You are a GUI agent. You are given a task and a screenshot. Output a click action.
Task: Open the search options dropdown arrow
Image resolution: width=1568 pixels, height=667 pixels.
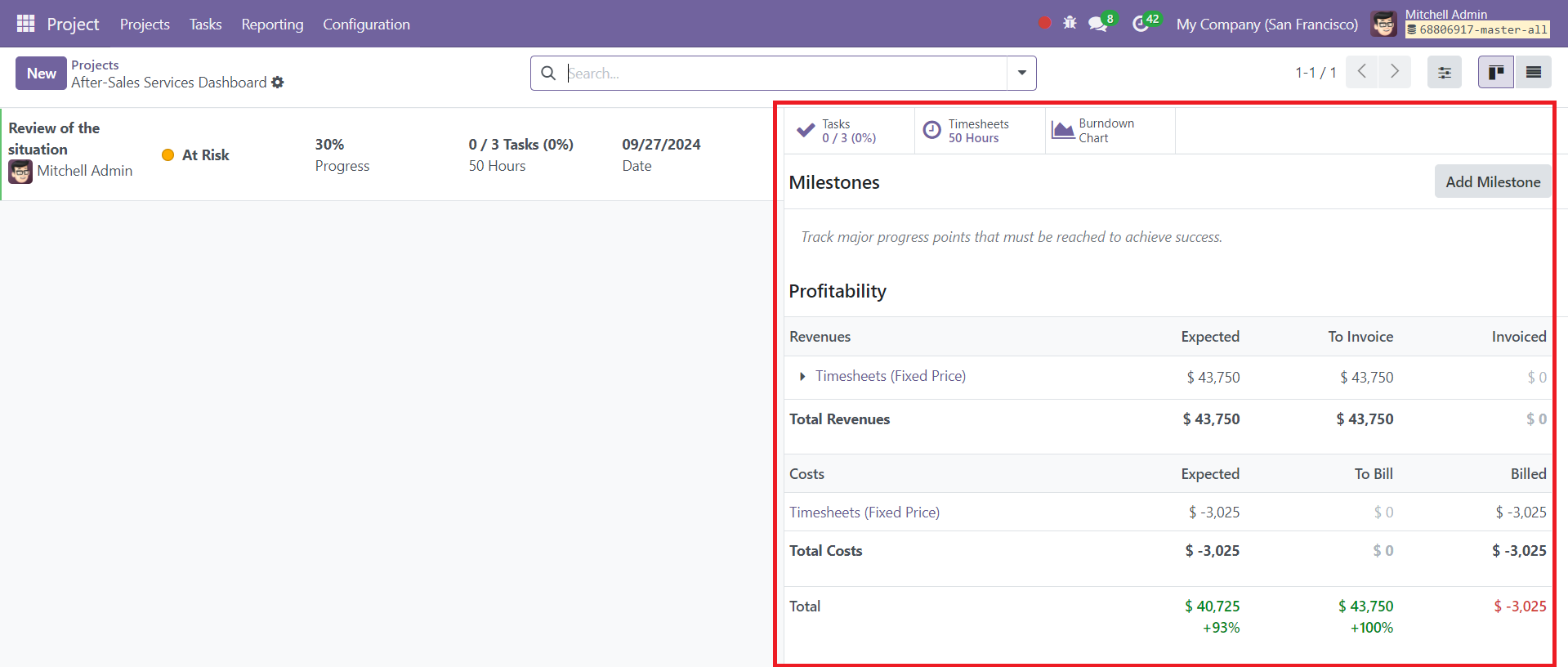coord(1021,73)
